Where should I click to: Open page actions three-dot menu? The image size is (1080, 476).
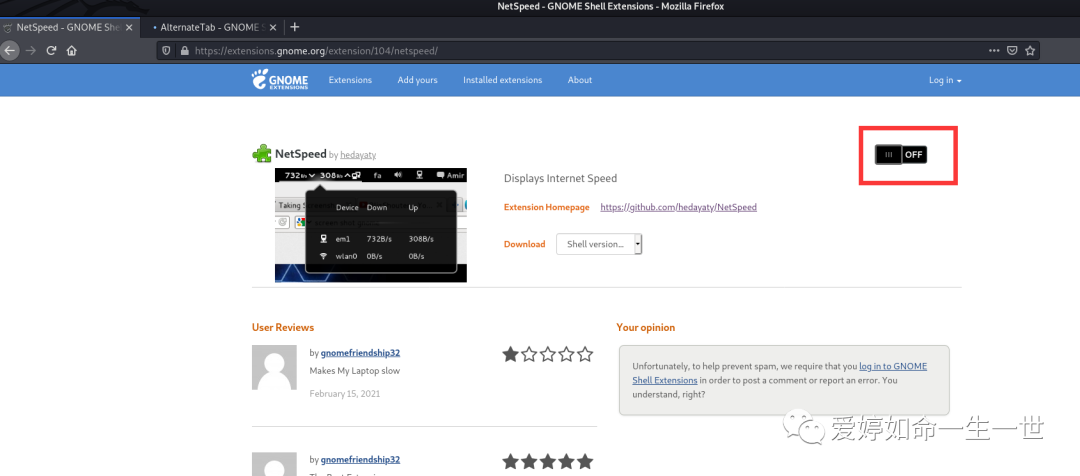[994, 50]
